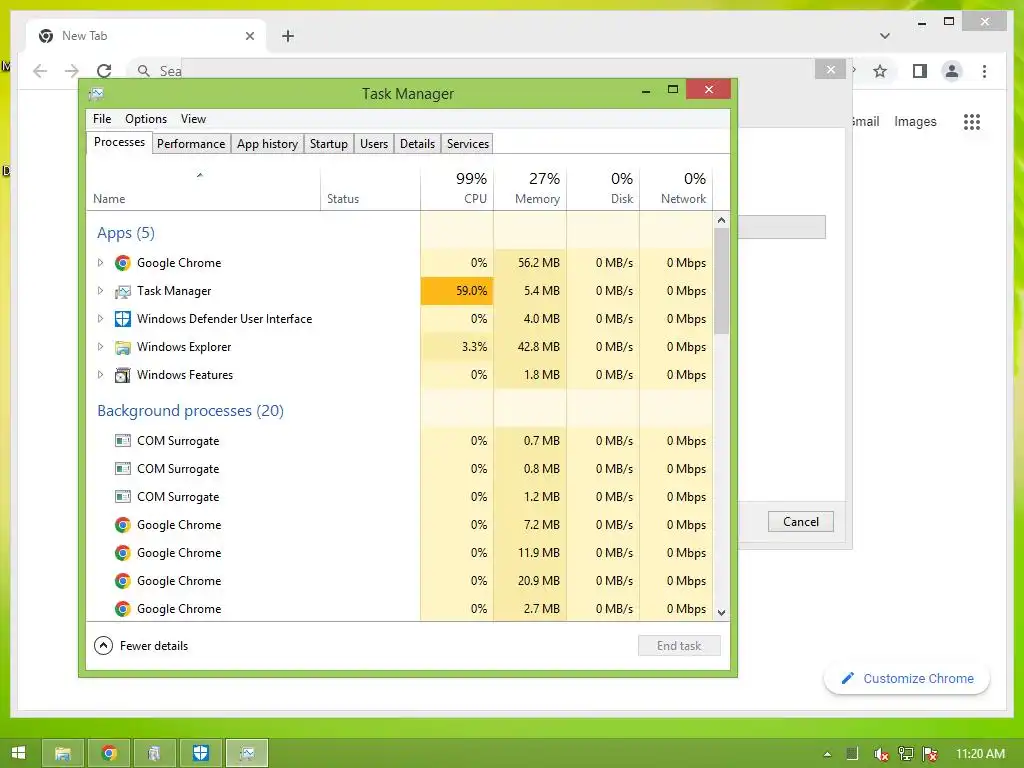Go forward in Chrome
The height and width of the screenshot is (768, 1024).
click(72, 71)
